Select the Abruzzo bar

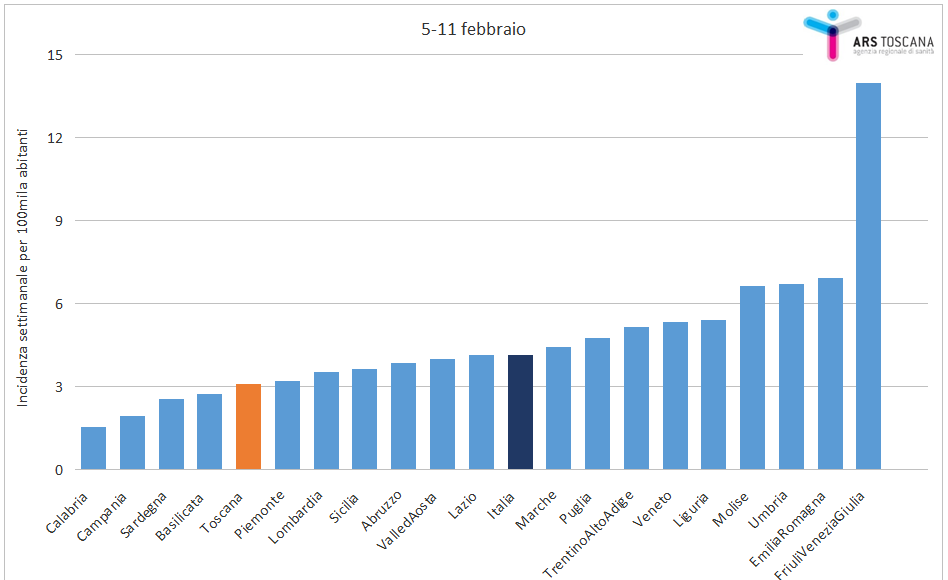pos(403,416)
